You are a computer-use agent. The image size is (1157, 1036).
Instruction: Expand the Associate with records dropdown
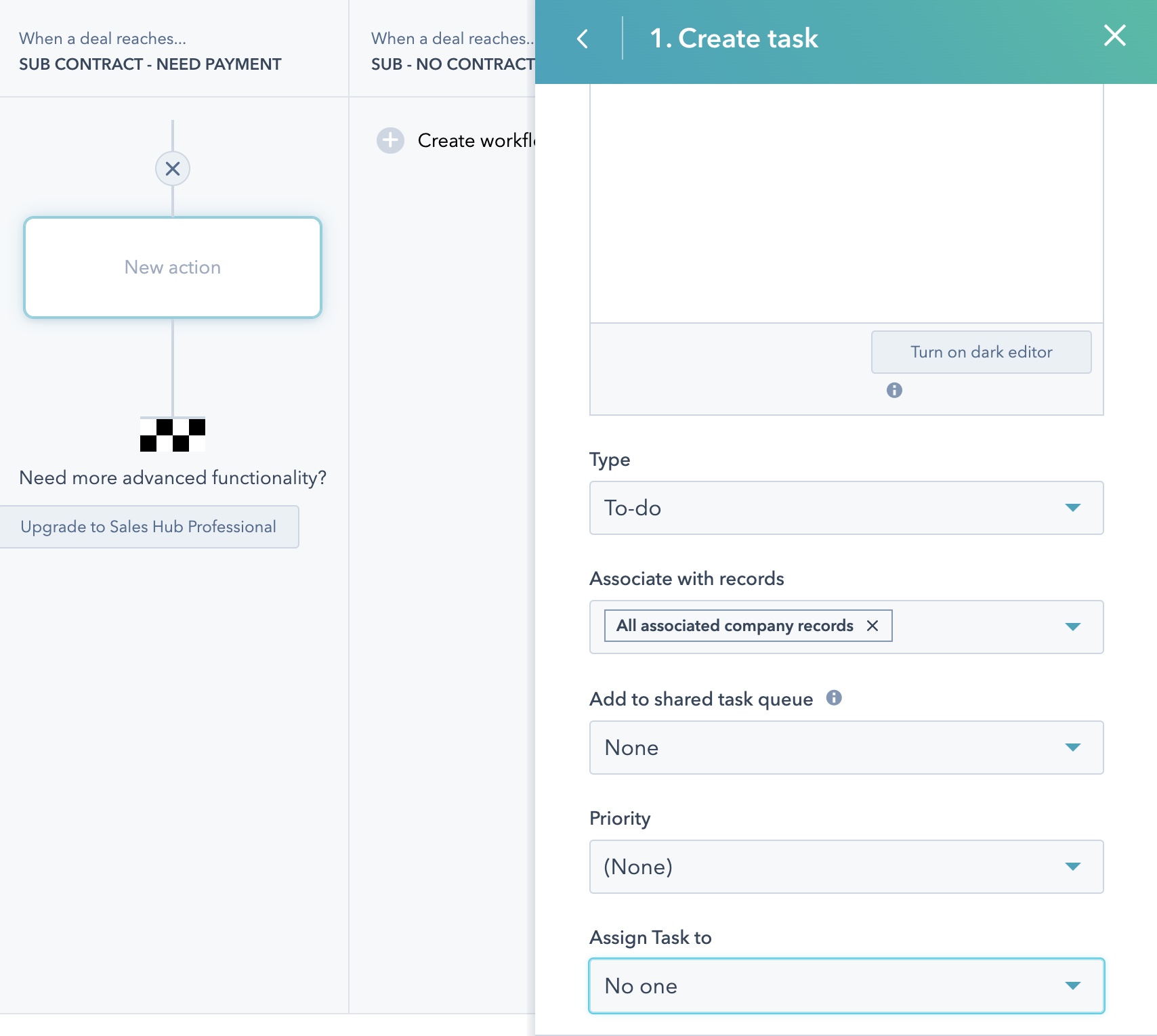click(x=1073, y=627)
